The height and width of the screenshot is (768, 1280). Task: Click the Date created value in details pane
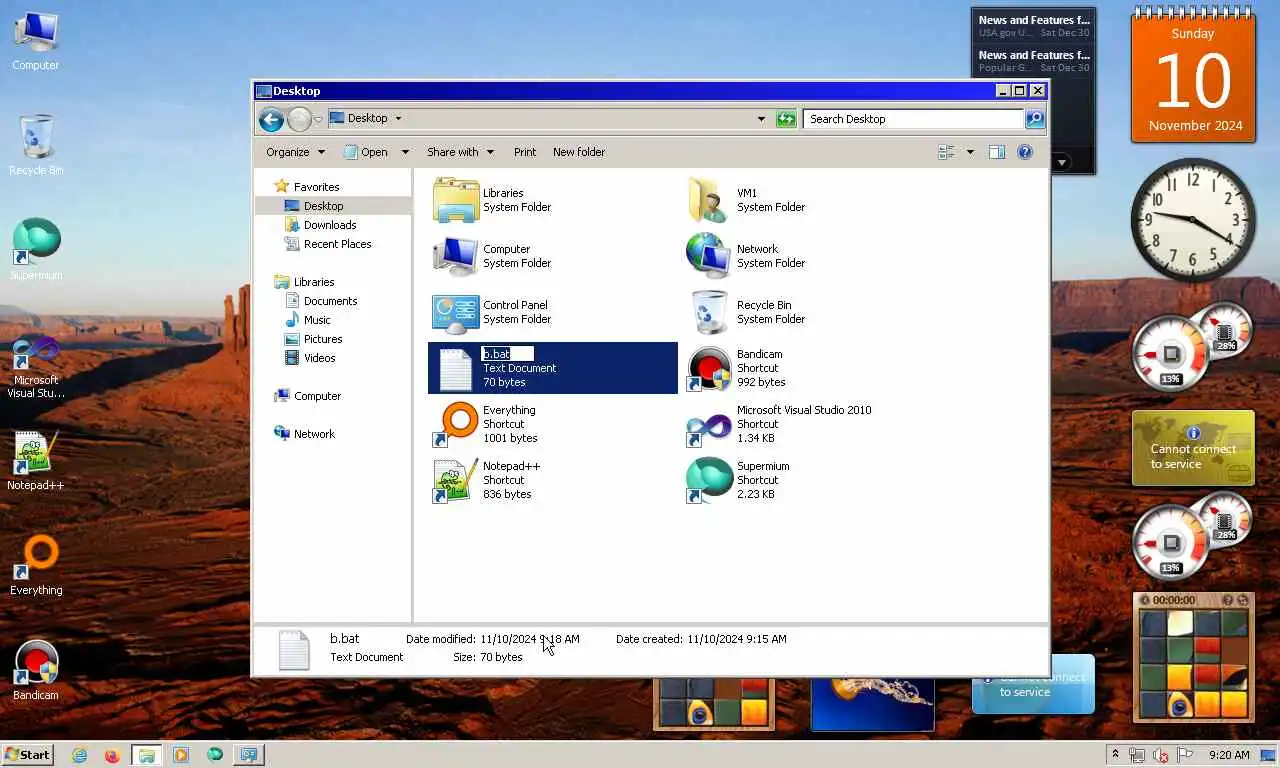[x=737, y=639]
